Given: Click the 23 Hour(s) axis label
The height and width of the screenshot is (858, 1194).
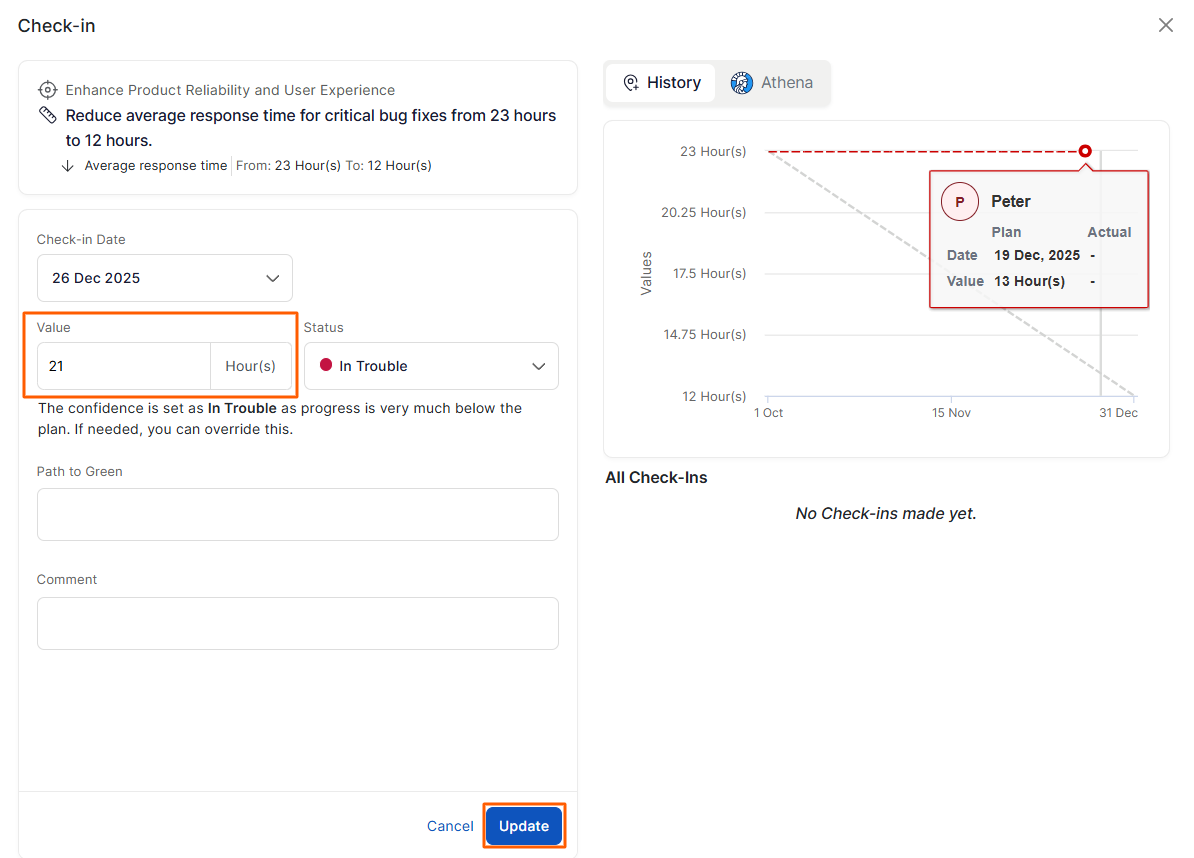Looking at the screenshot, I should [x=713, y=152].
